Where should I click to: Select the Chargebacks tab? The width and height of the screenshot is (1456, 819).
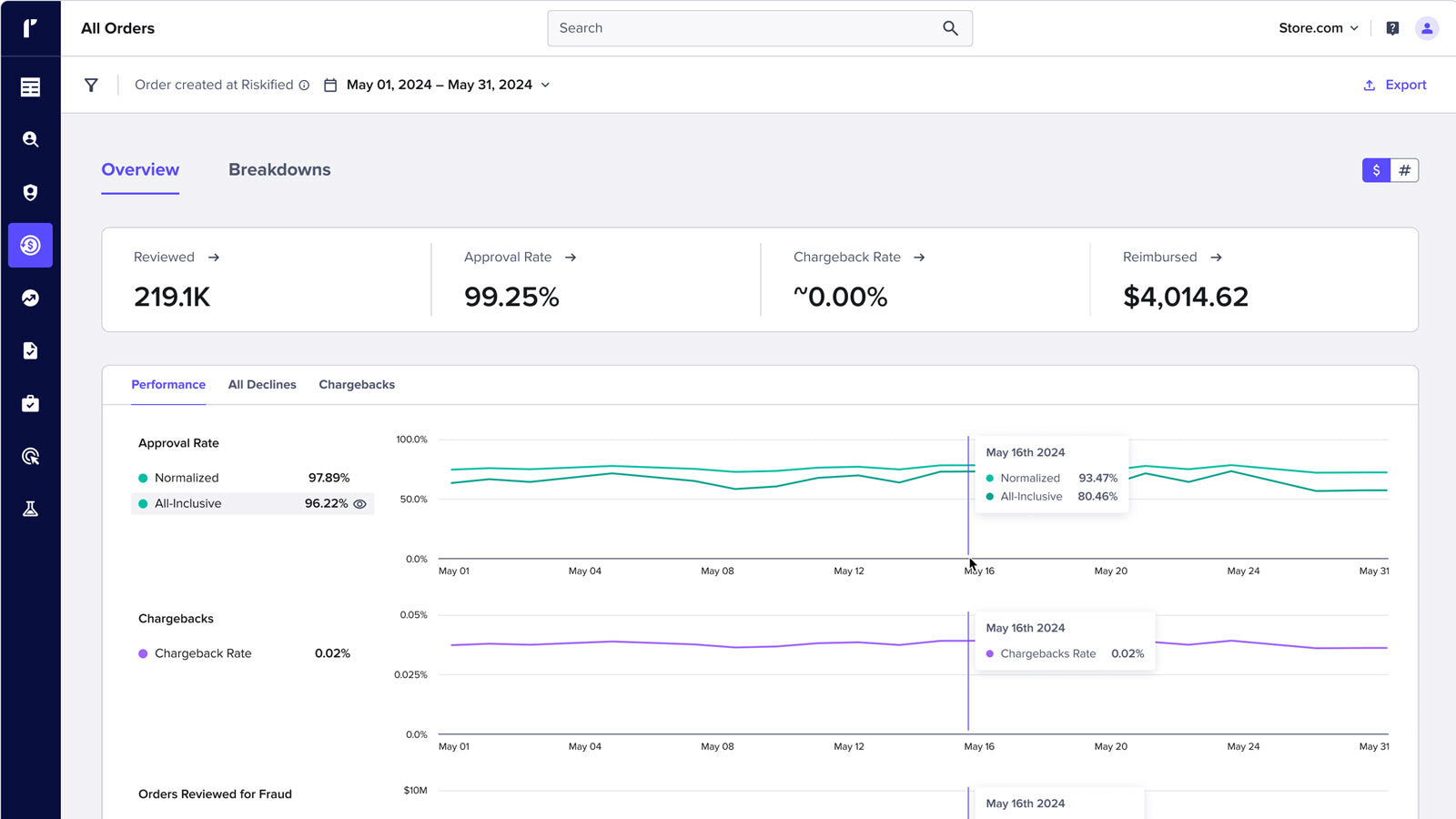coord(357,385)
